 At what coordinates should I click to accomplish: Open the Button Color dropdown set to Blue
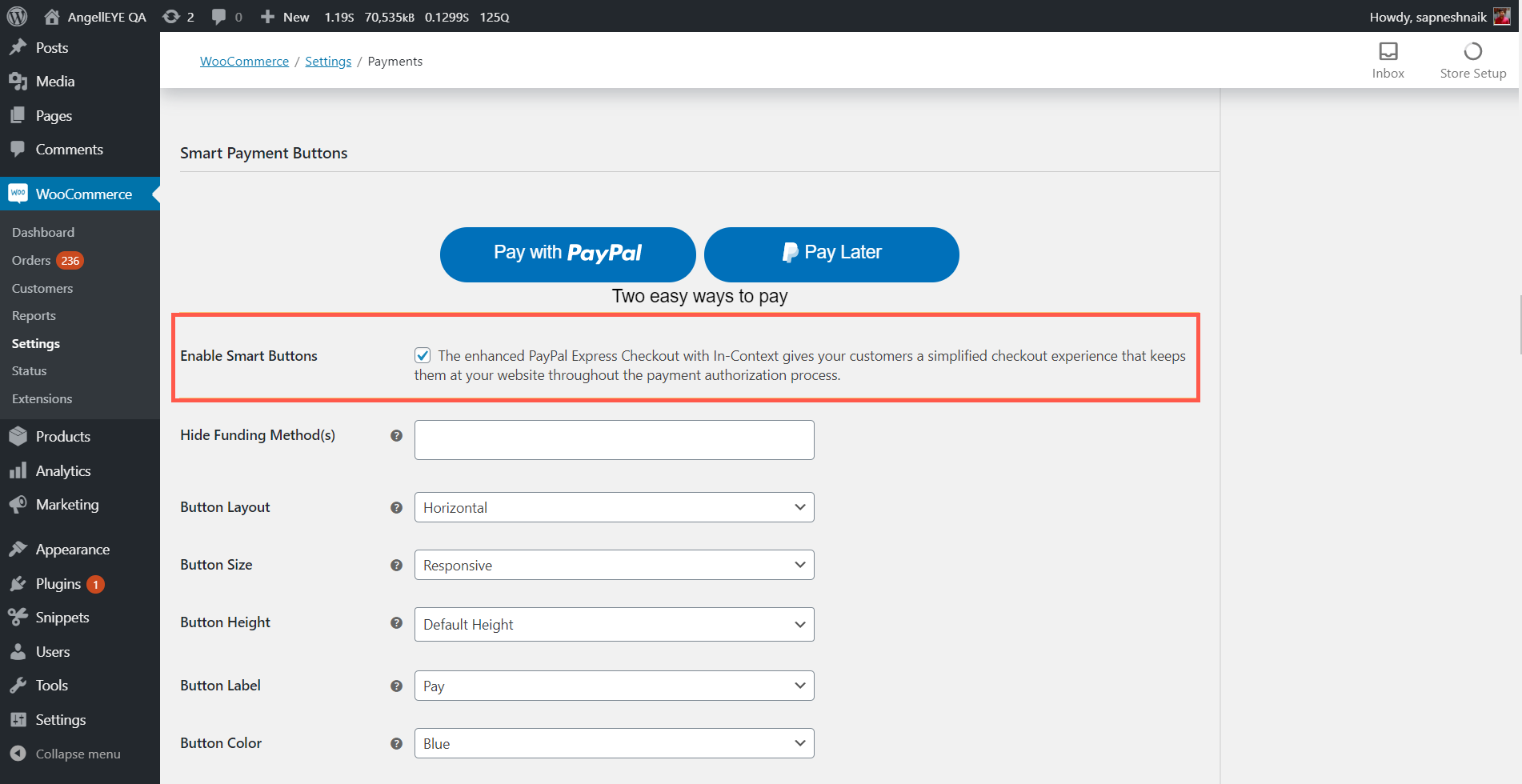click(x=614, y=744)
